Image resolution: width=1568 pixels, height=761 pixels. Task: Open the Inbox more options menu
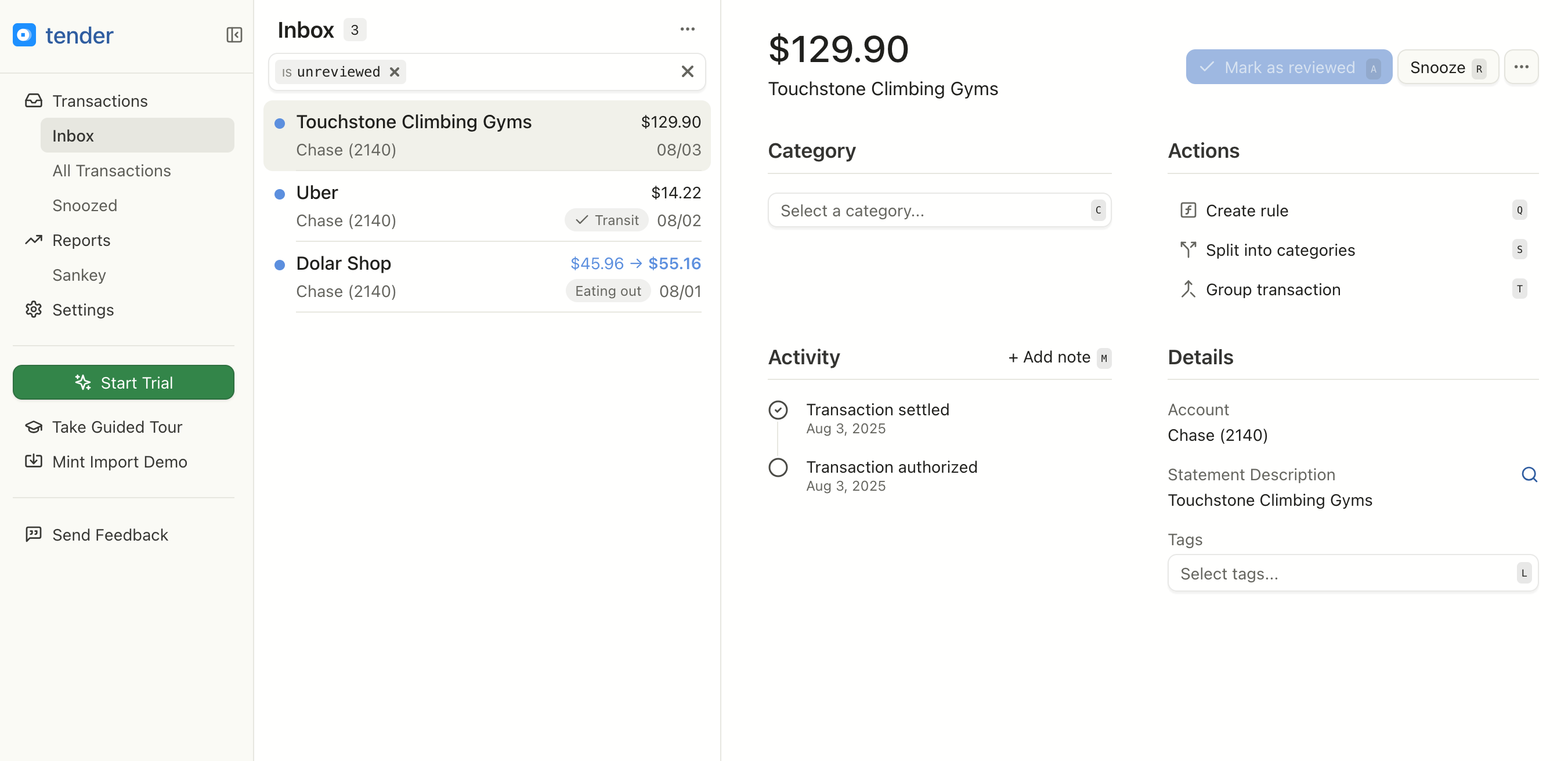pyautogui.click(x=687, y=29)
